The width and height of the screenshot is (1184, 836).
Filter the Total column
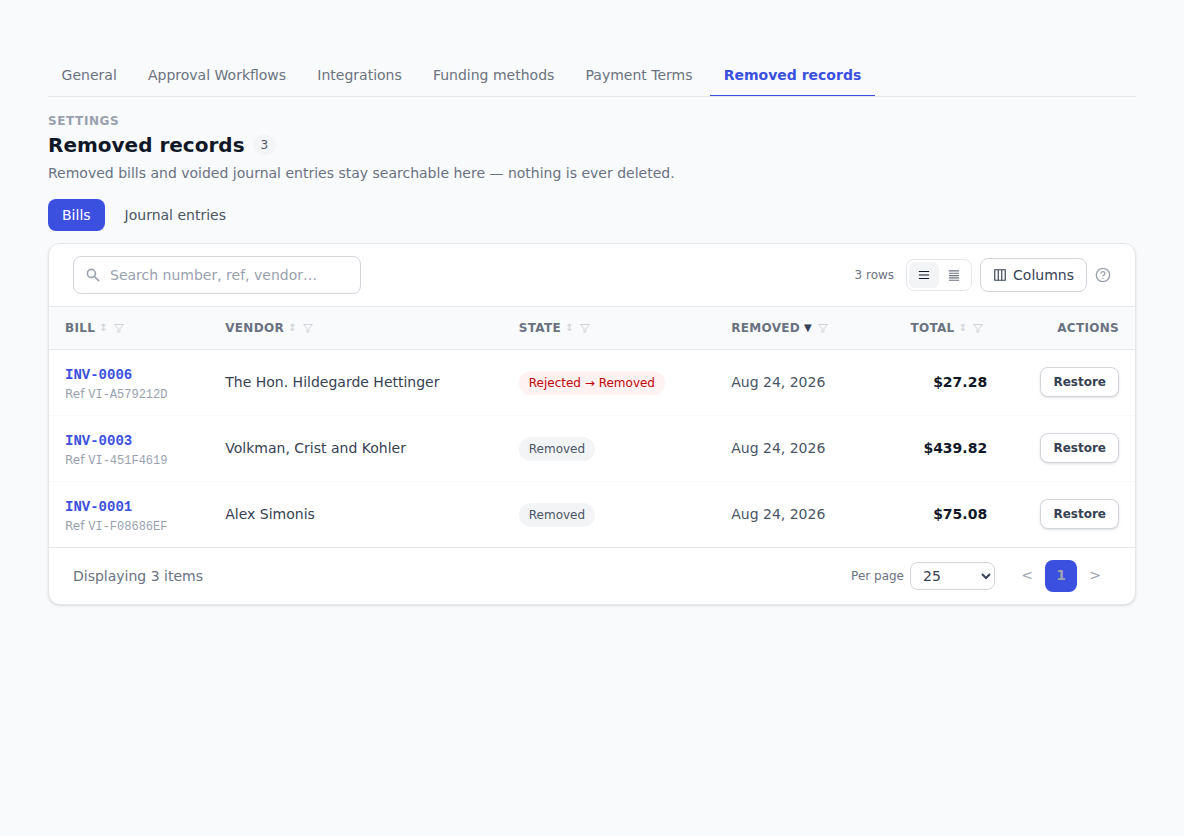[x=978, y=328]
